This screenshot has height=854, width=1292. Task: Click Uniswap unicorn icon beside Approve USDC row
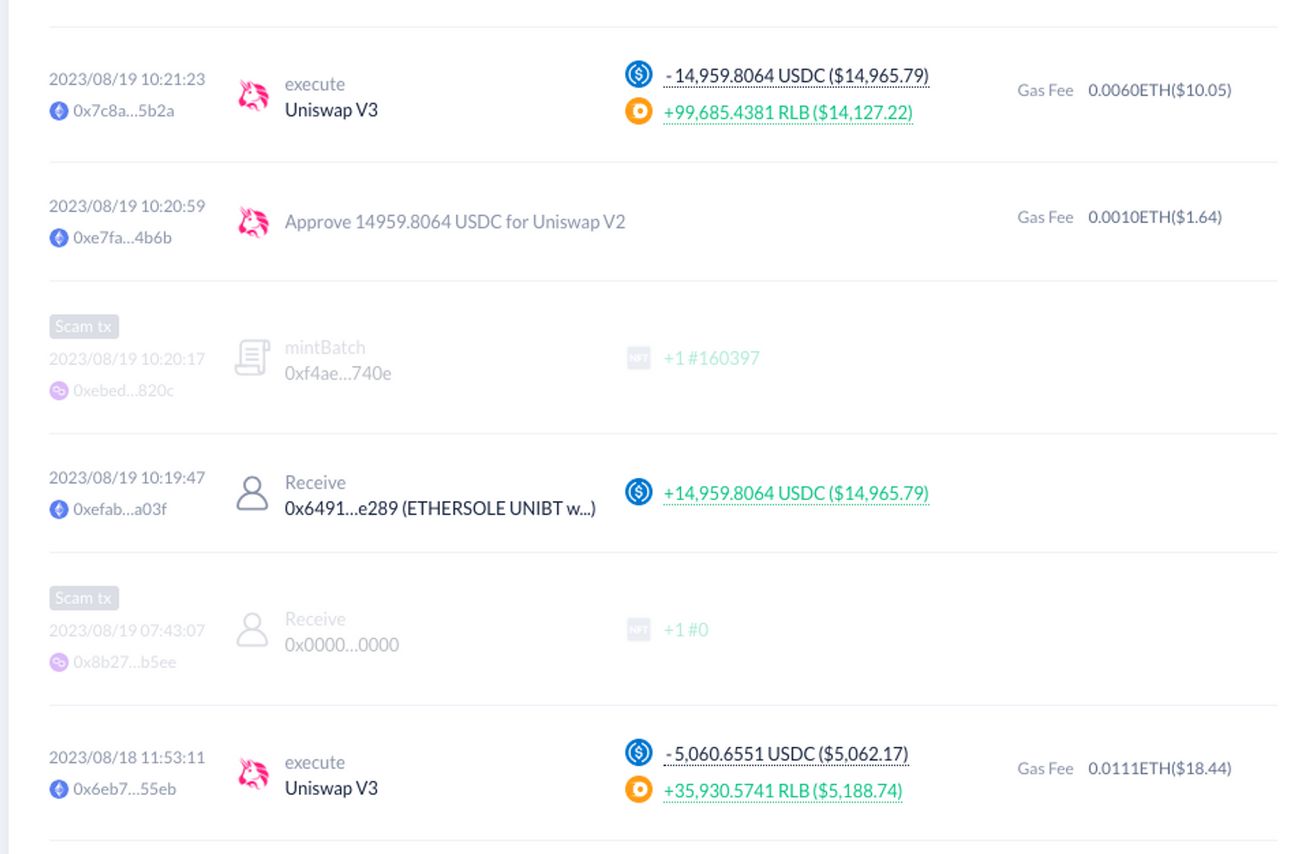(254, 221)
